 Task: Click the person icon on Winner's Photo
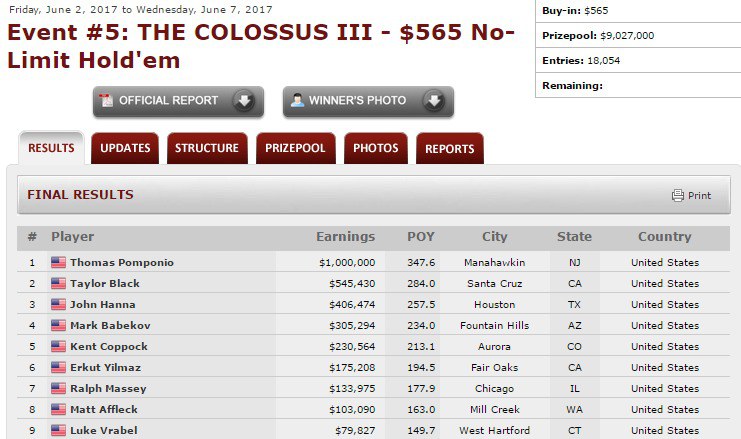pyautogui.click(x=297, y=101)
